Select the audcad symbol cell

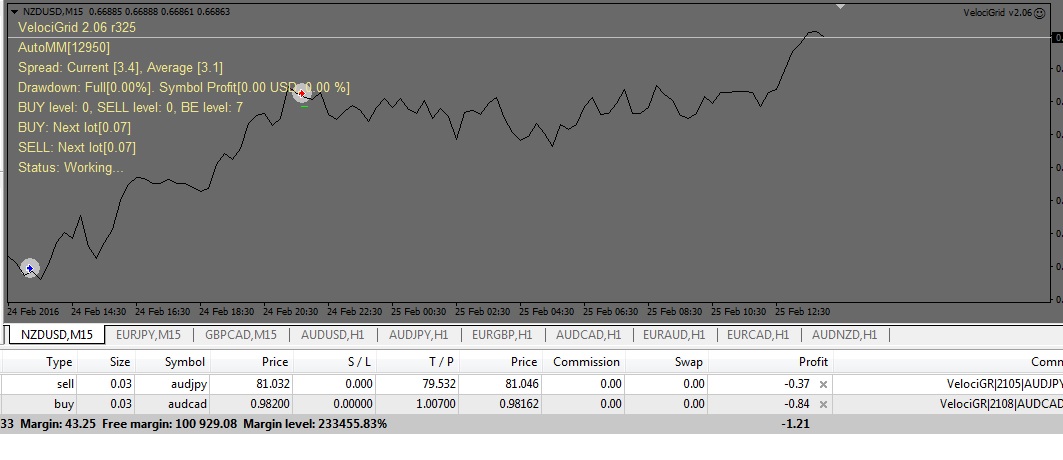(187, 404)
